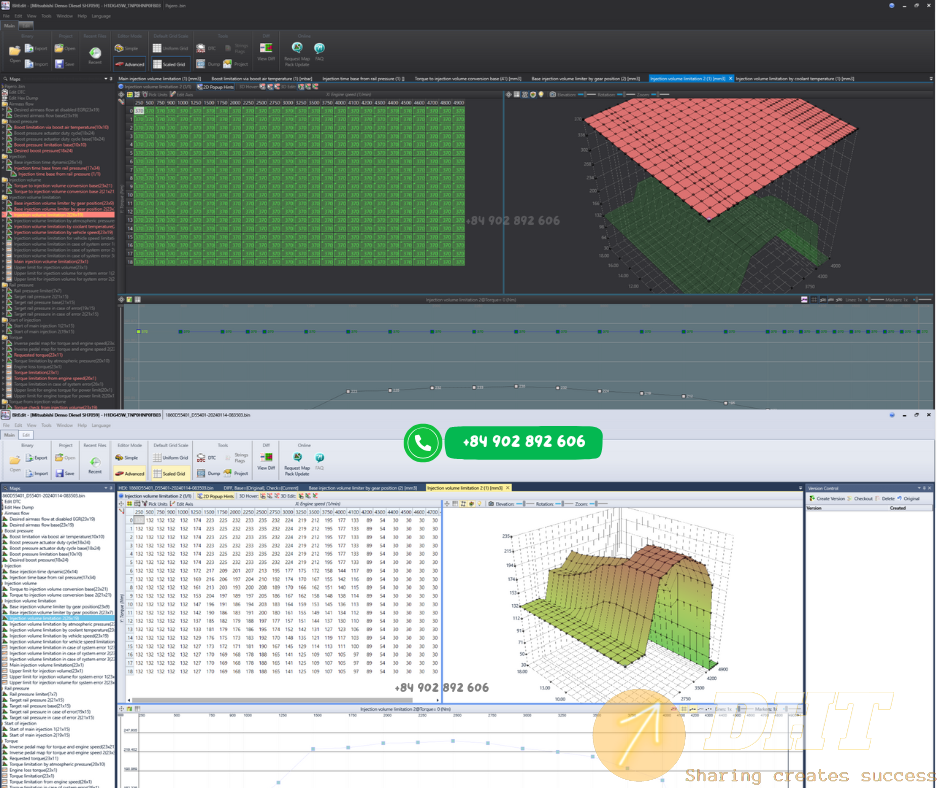This screenshot has height=788, width=940.
Task: Click Request Map Pack Update in lower window
Action: pyautogui.click(x=297, y=465)
